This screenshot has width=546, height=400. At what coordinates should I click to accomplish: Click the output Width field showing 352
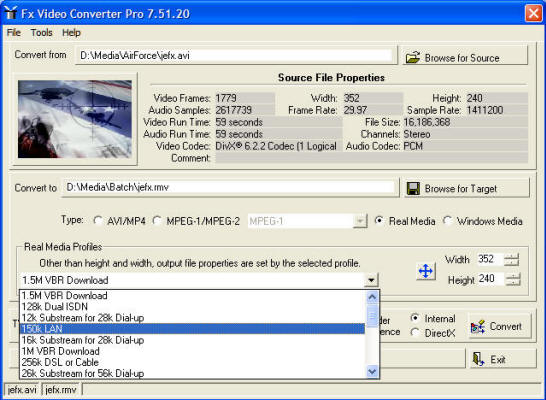[490, 259]
